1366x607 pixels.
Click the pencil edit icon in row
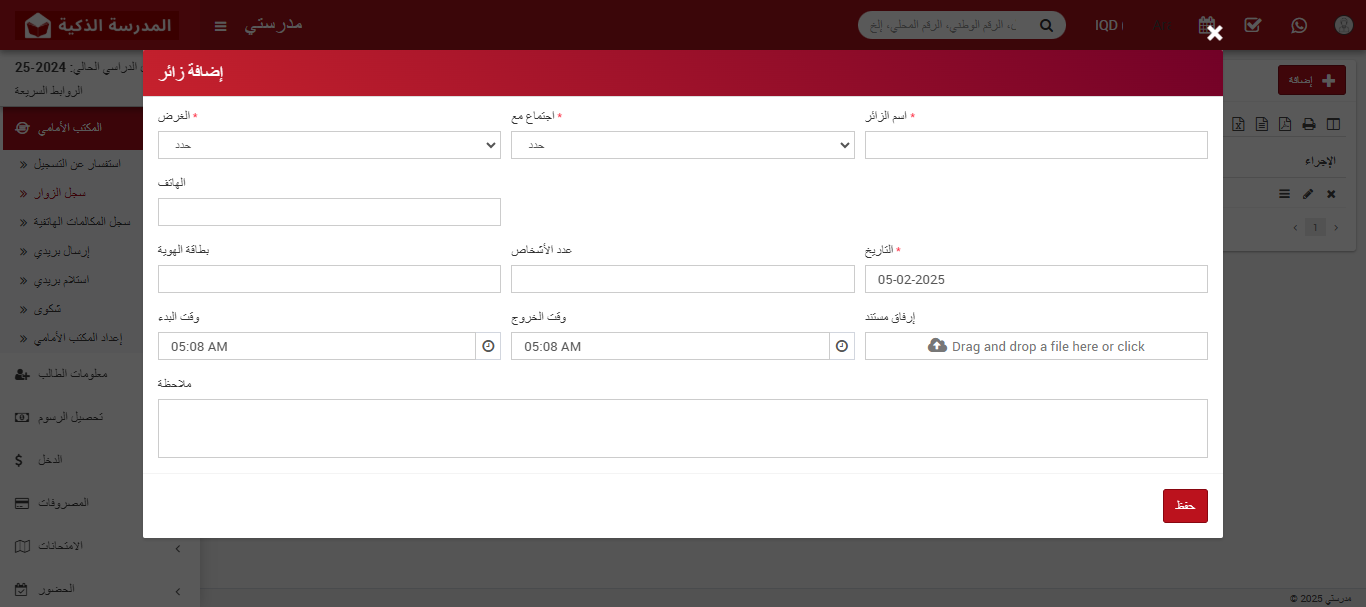[x=1308, y=194]
